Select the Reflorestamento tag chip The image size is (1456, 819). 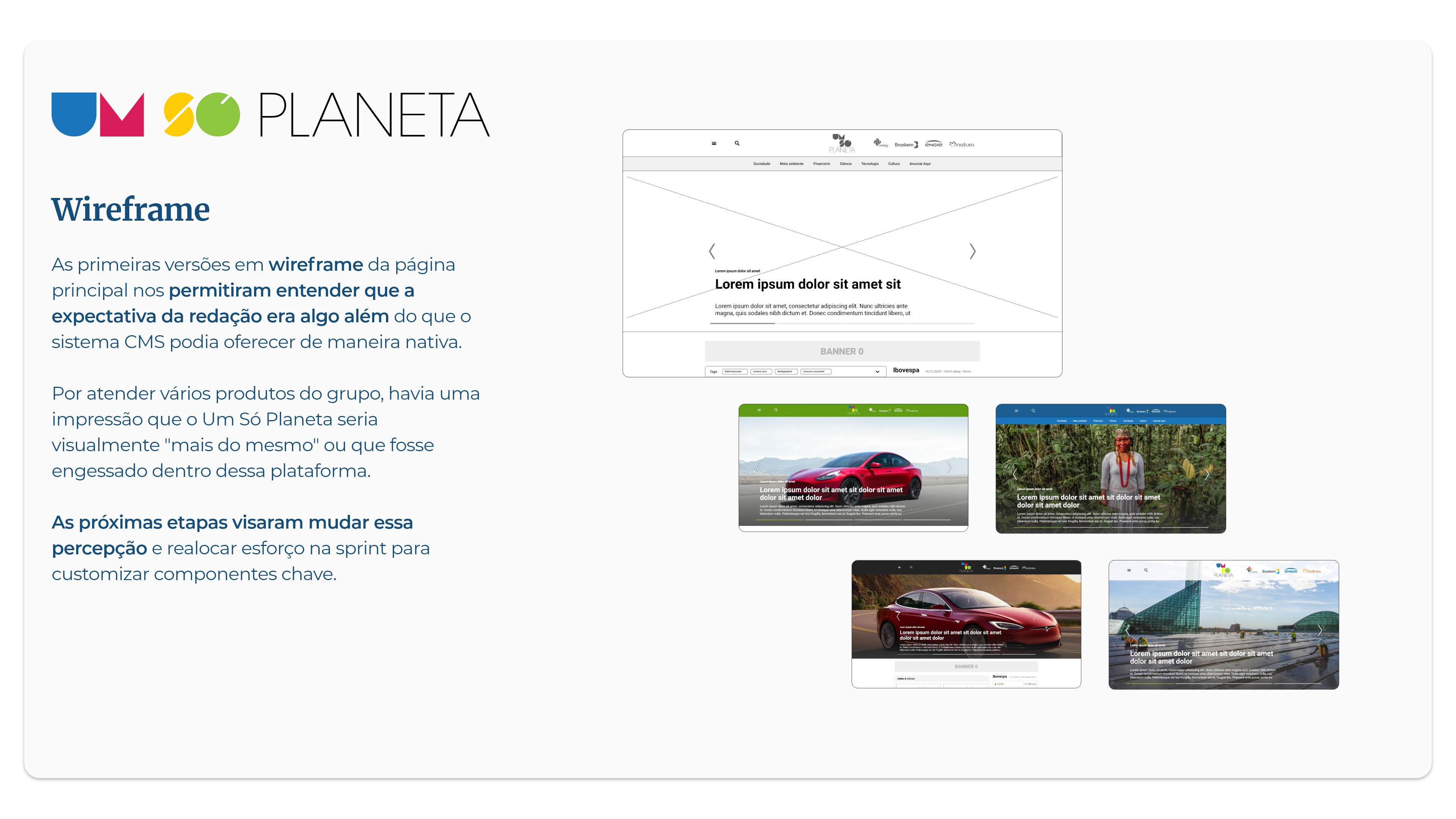point(734,372)
